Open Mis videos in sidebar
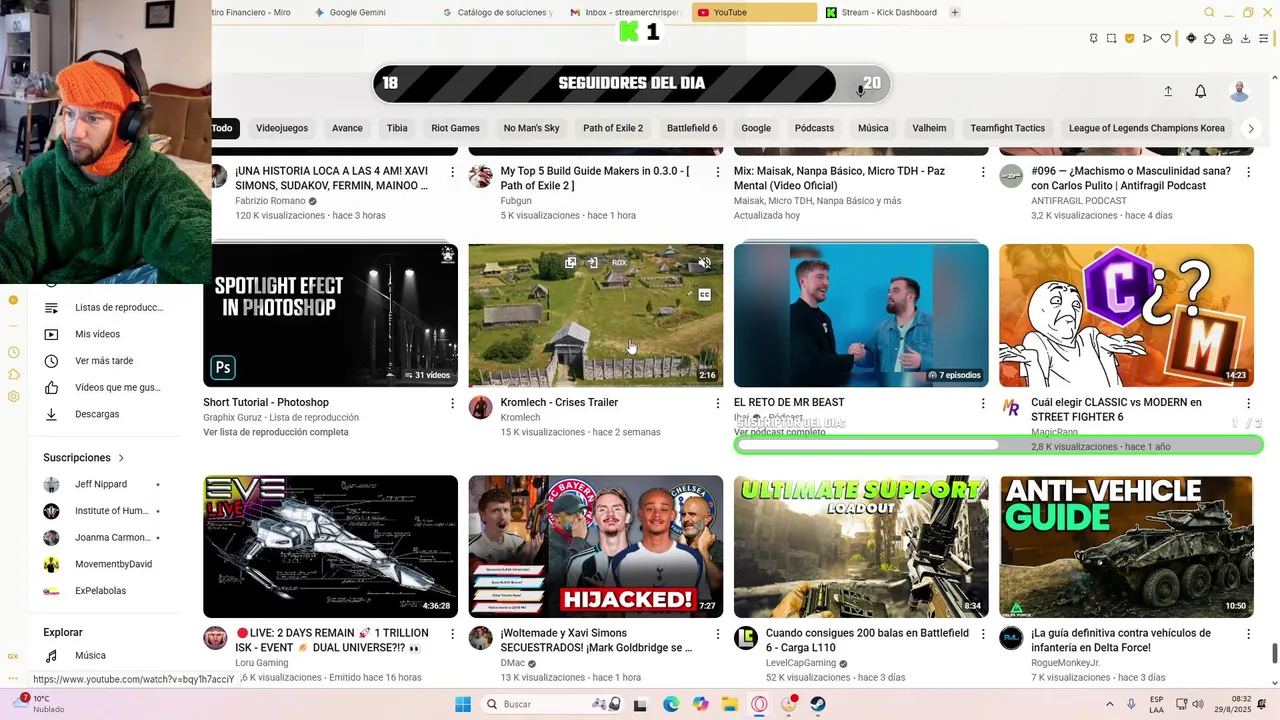The width and height of the screenshot is (1280, 720). tap(106, 334)
